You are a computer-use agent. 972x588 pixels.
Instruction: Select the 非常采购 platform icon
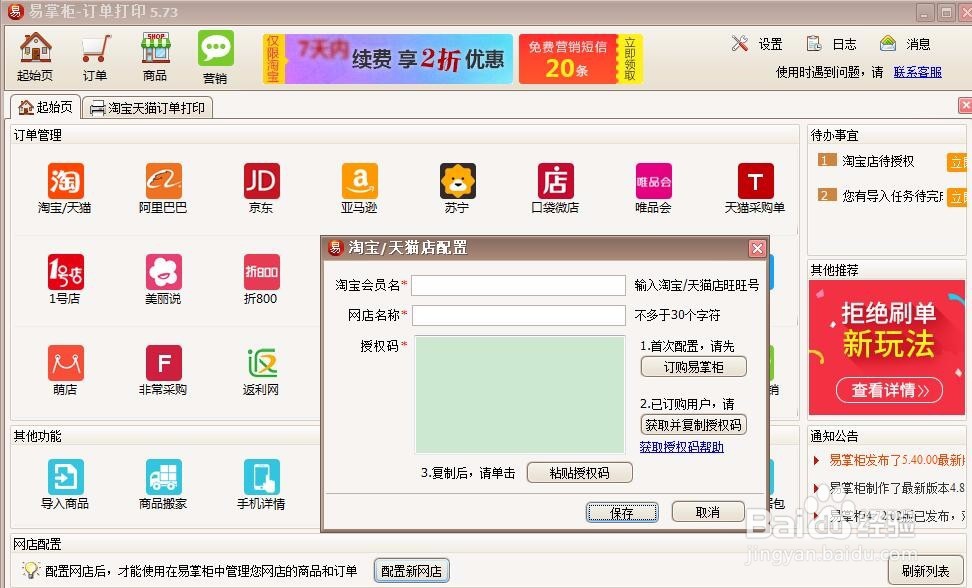point(163,370)
